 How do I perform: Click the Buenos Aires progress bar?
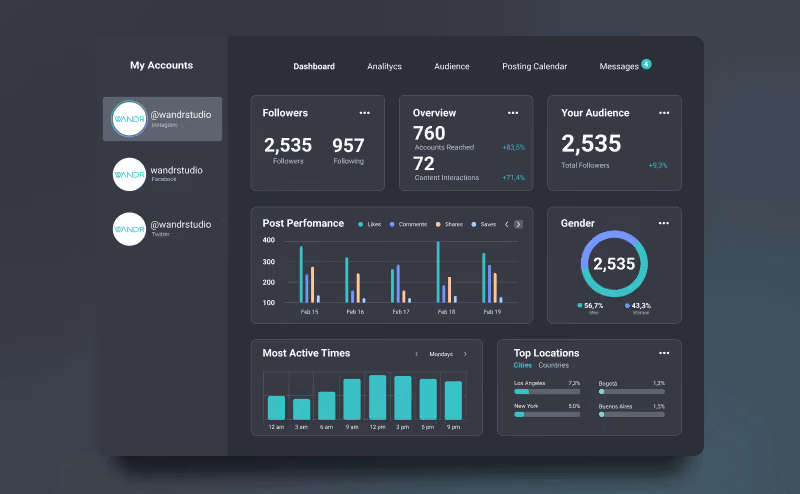[632, 414]
